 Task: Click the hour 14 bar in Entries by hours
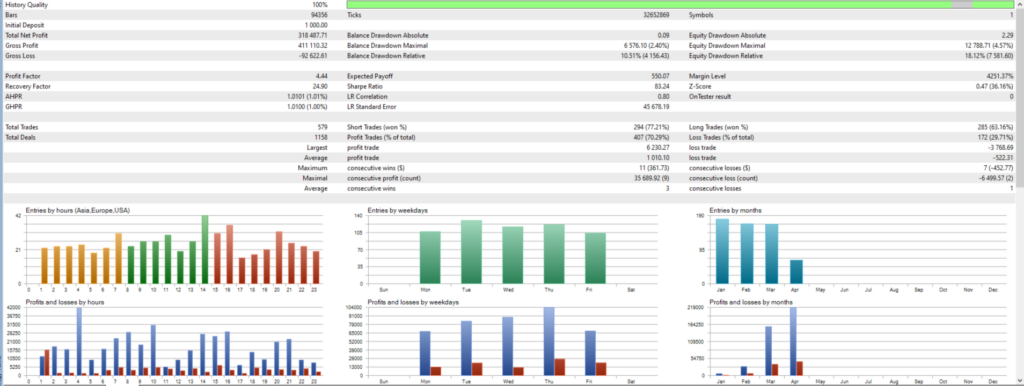pyautogui.click(x=204, y=249)
